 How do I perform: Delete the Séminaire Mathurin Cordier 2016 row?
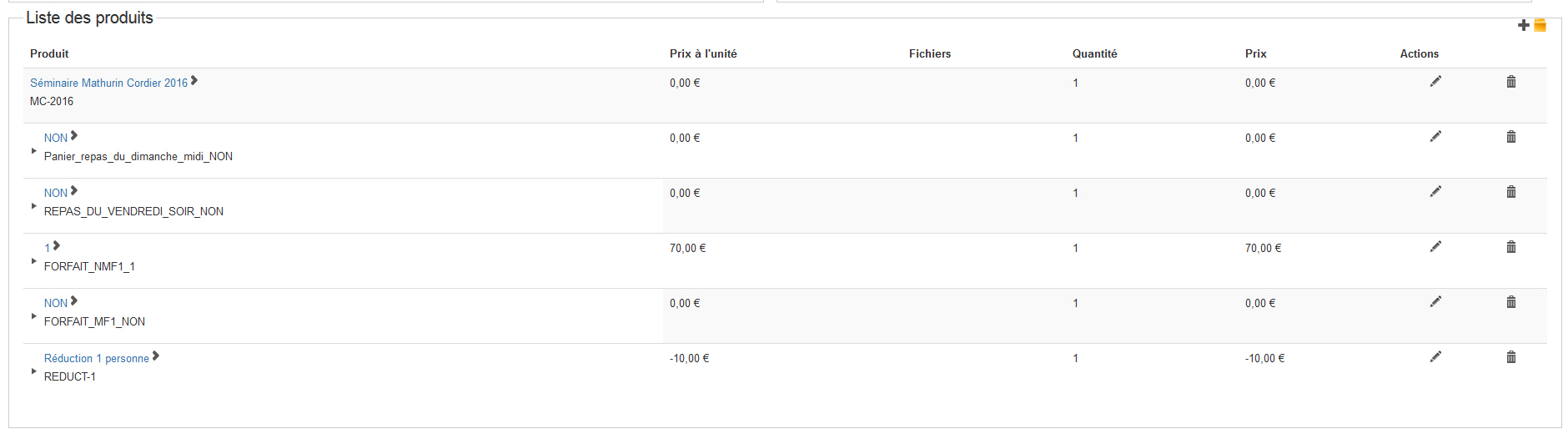point(1510,81)
